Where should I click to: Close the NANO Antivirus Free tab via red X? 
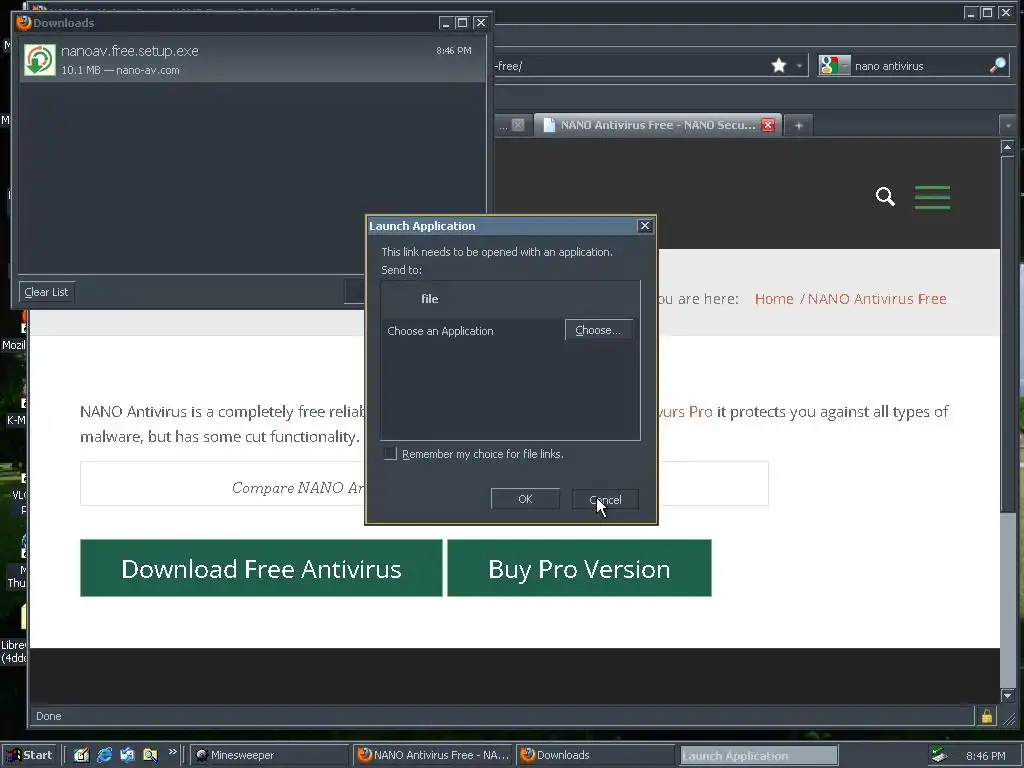(x=768, y=125)
